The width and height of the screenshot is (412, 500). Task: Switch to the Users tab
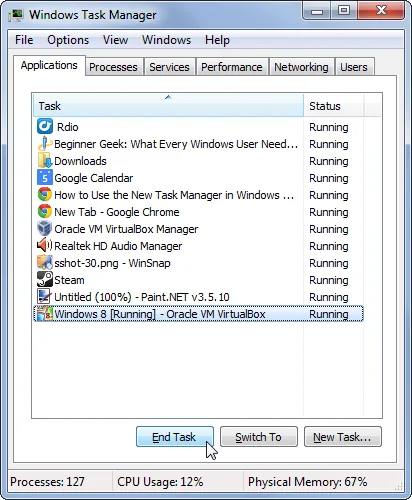354,67
